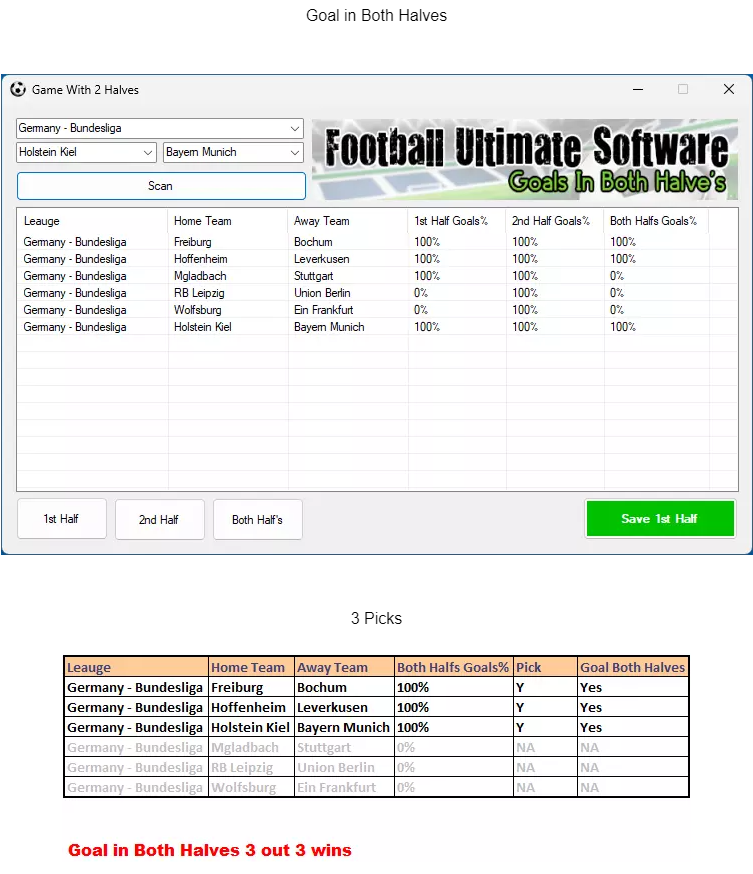Click the 1st Half Goals% column header

[x=456, y=221]
